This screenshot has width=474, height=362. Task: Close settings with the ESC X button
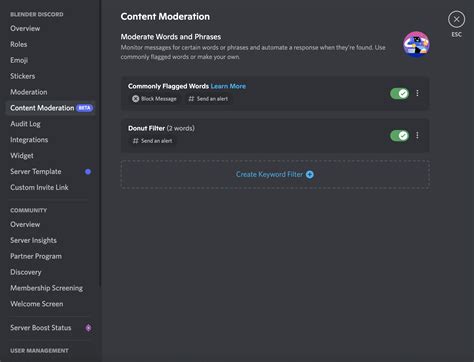click(x=456, y=20)
